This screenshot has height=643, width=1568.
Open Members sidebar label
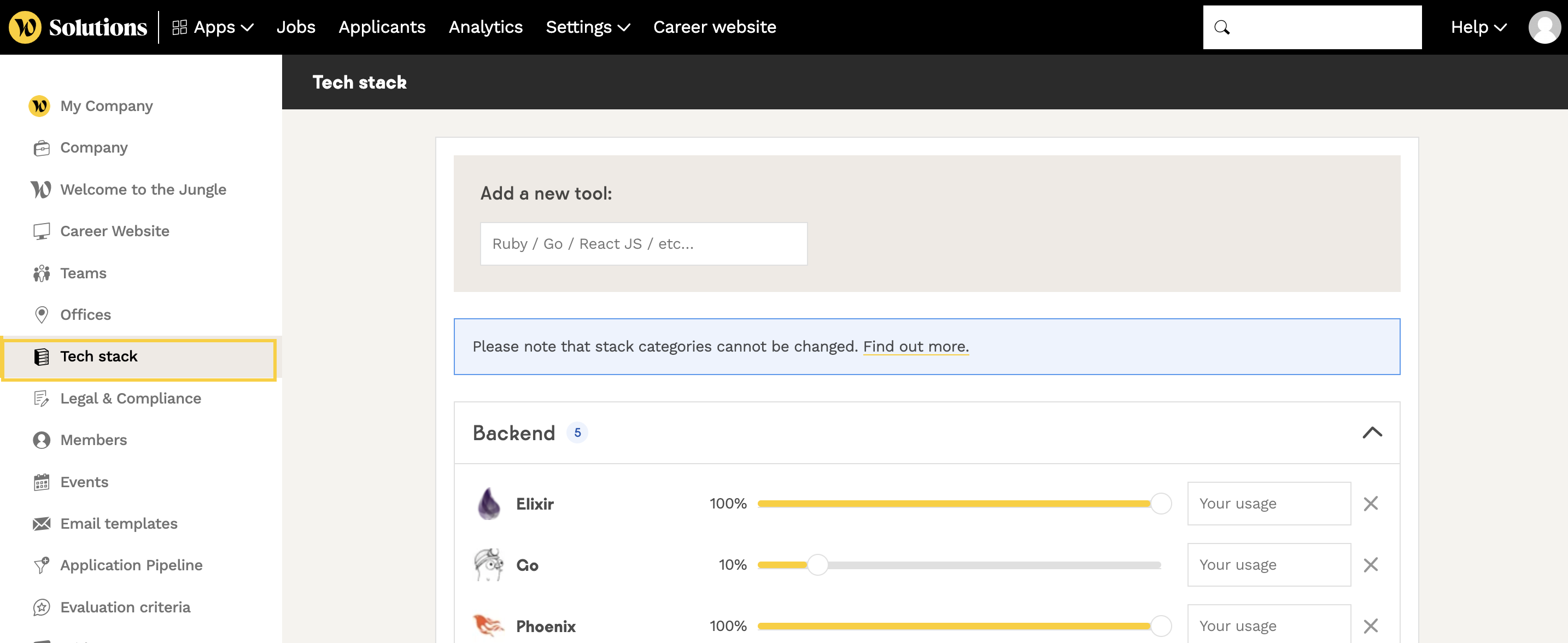click(93, 440)
